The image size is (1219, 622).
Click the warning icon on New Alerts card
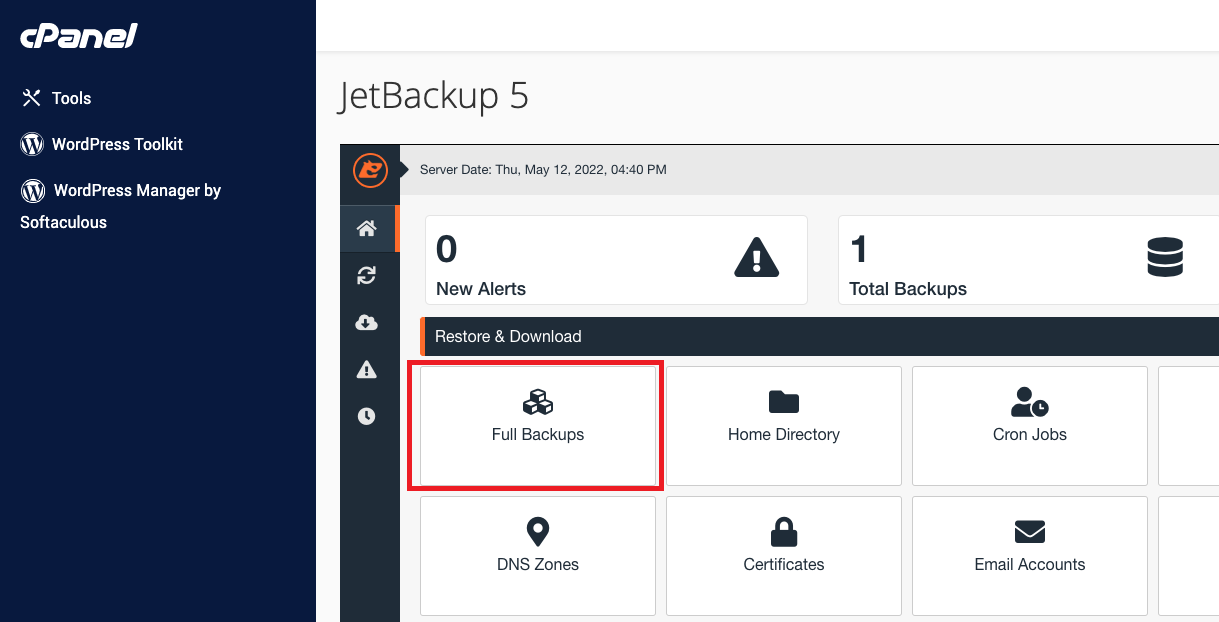(x=757, y=257)
